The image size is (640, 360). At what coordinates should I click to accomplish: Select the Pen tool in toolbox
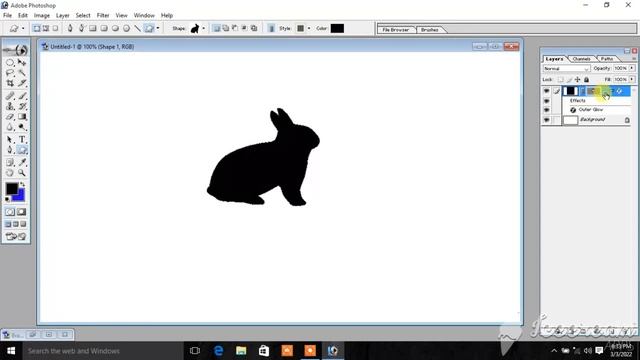coord(10,150)
